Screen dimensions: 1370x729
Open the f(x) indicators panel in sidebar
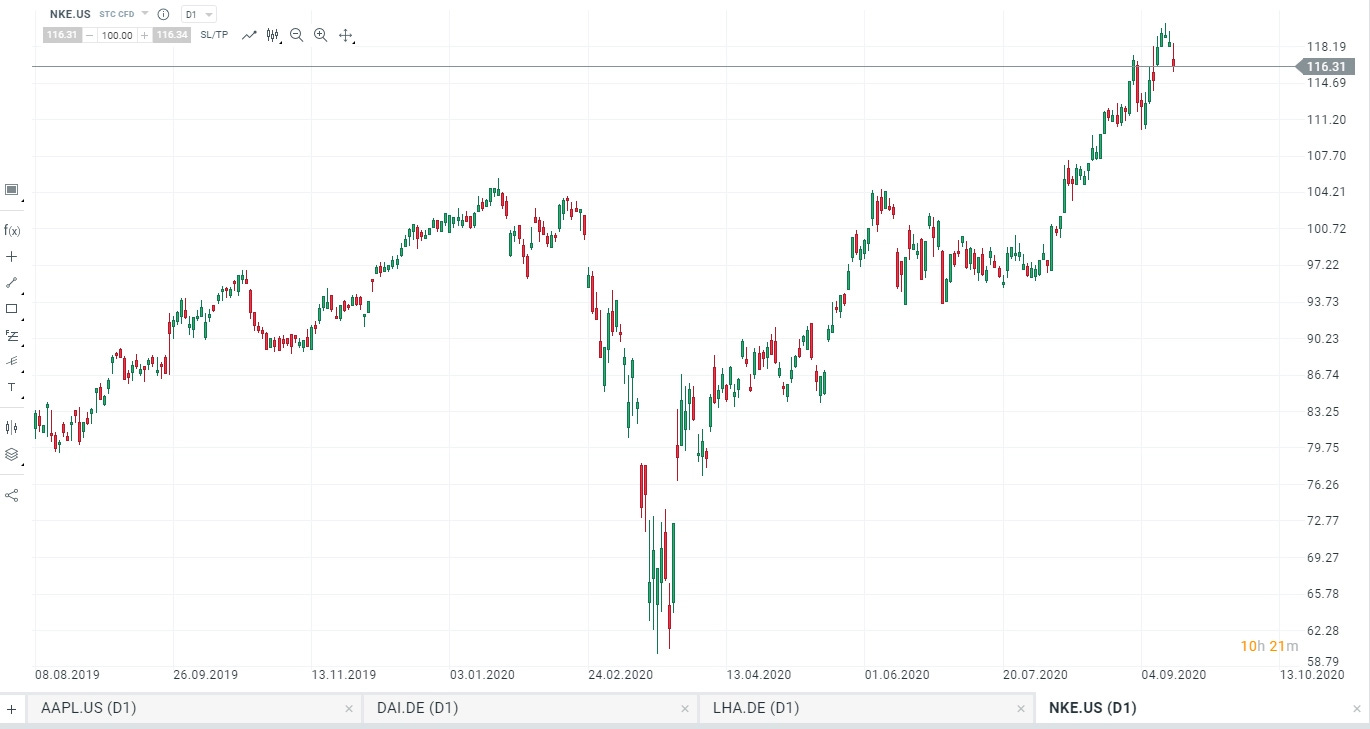pos(12,230)
